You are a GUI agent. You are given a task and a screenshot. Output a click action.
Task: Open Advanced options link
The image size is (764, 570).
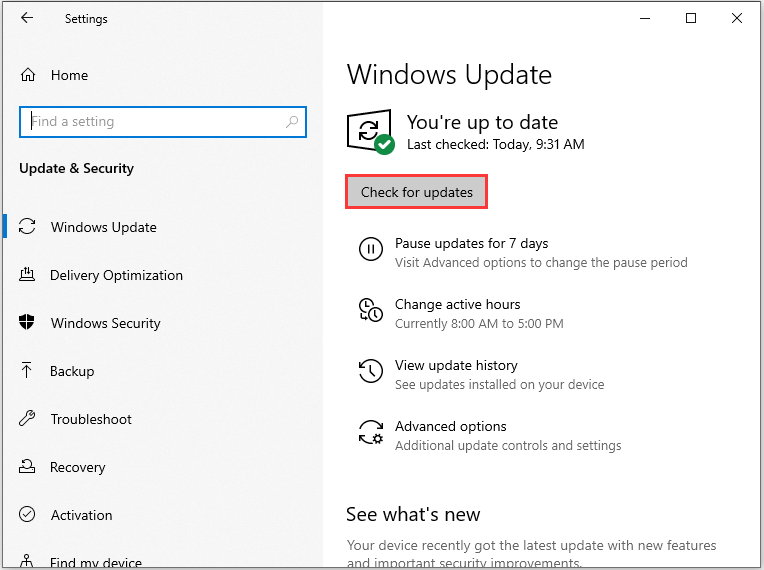(451, 426)
